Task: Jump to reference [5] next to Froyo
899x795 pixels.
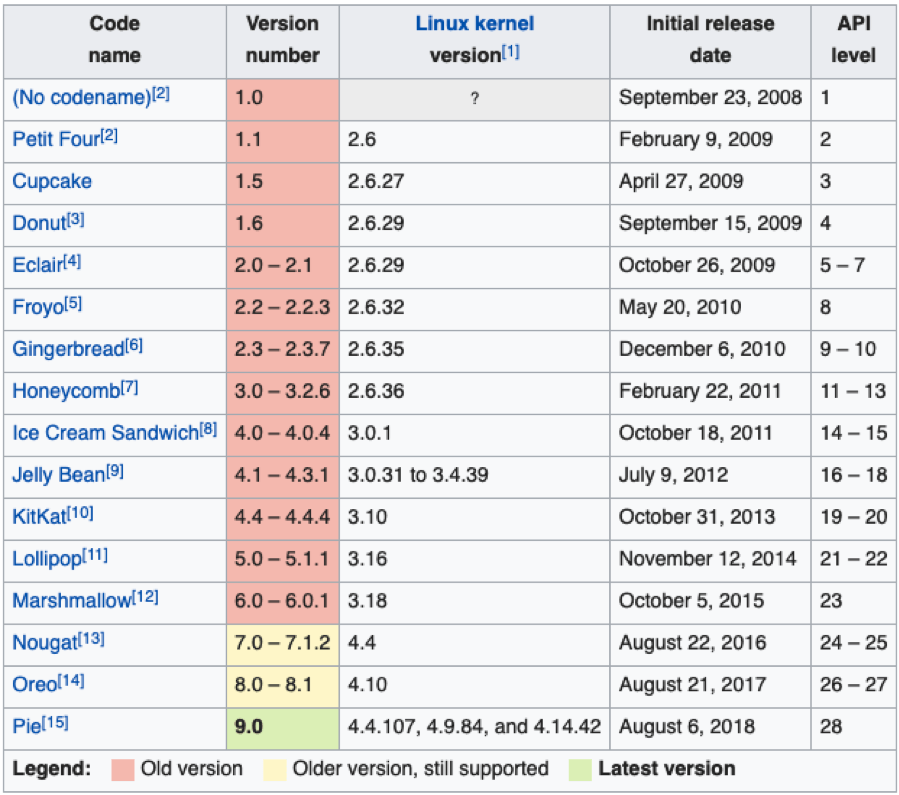Action: (73, 303)
